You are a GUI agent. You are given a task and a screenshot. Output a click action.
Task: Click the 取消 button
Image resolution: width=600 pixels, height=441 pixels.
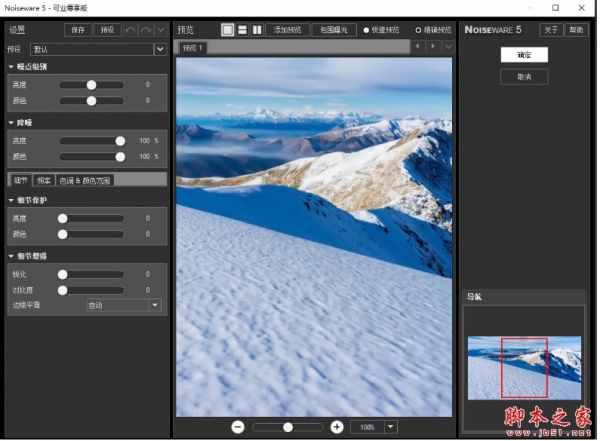[525, 76]
